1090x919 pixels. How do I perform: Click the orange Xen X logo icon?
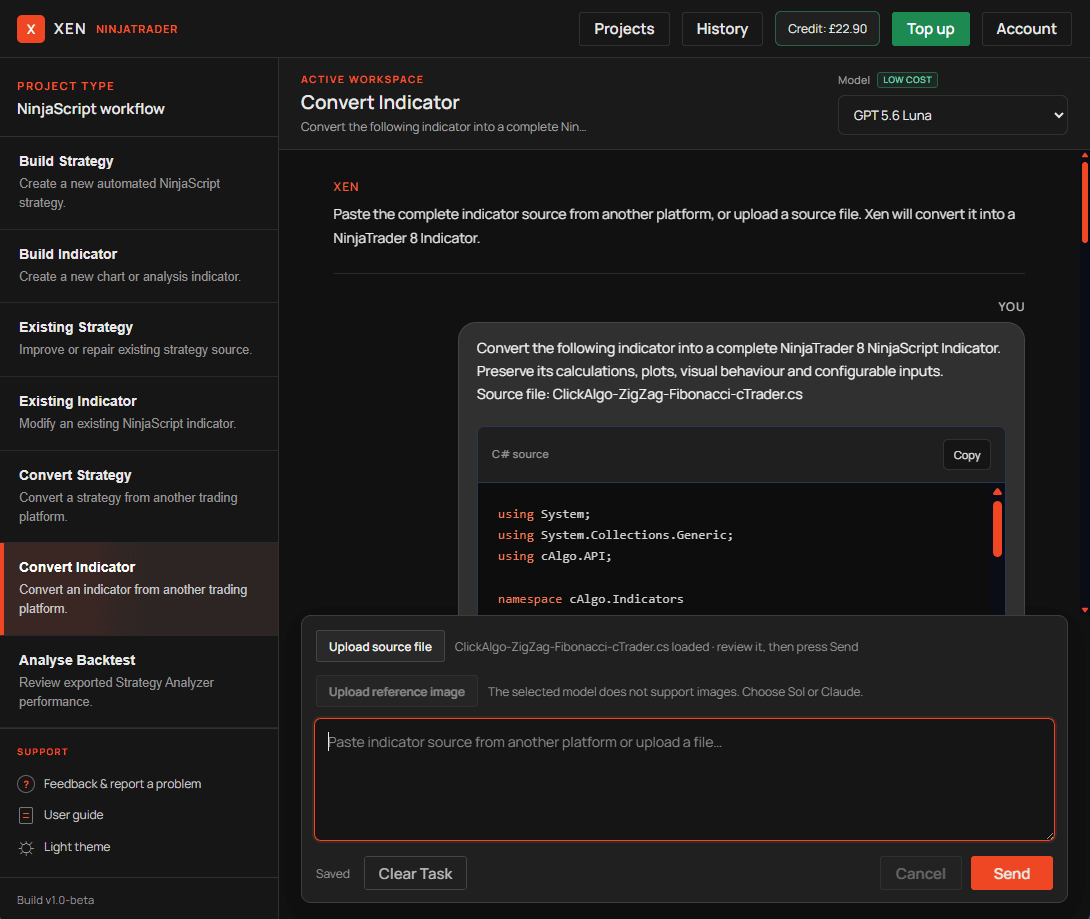pyautogui.click(x=31, y=29)
